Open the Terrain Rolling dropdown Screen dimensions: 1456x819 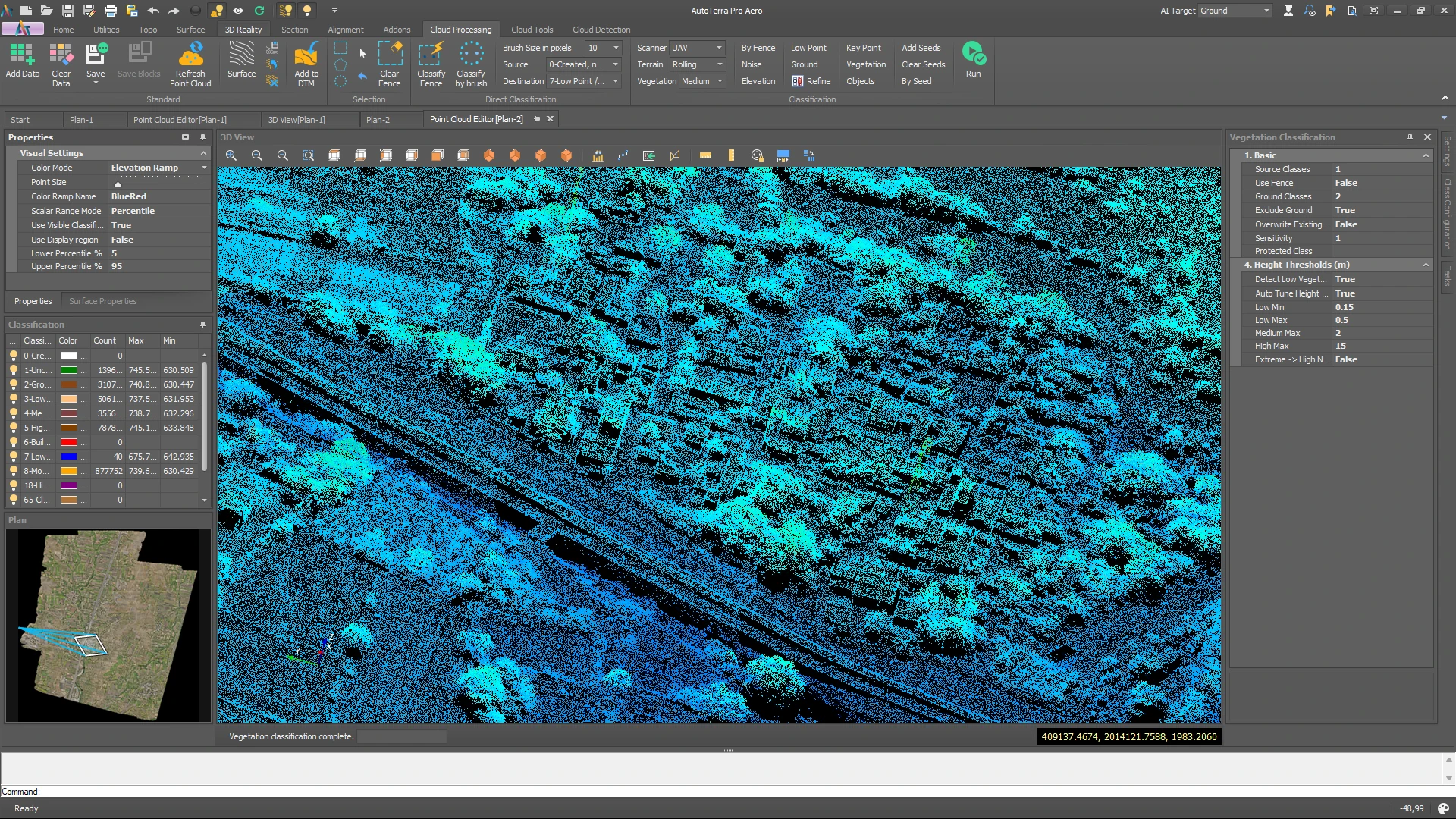coord(718,64)
